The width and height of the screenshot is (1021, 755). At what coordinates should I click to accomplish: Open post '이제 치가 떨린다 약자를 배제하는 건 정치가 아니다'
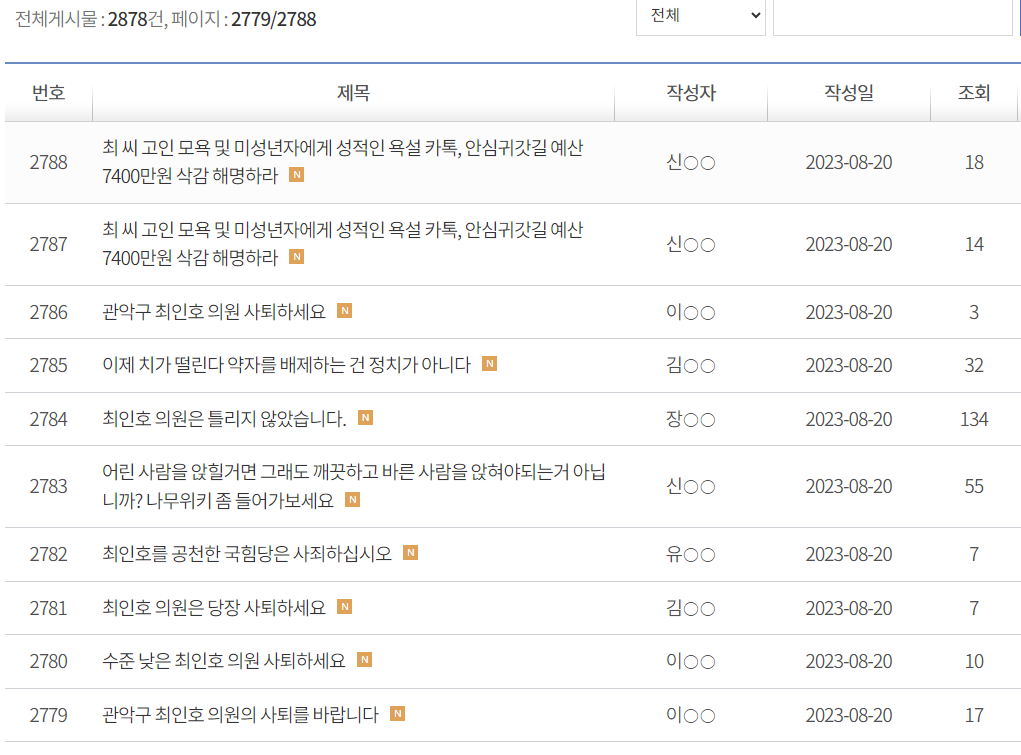pos(287,365)
